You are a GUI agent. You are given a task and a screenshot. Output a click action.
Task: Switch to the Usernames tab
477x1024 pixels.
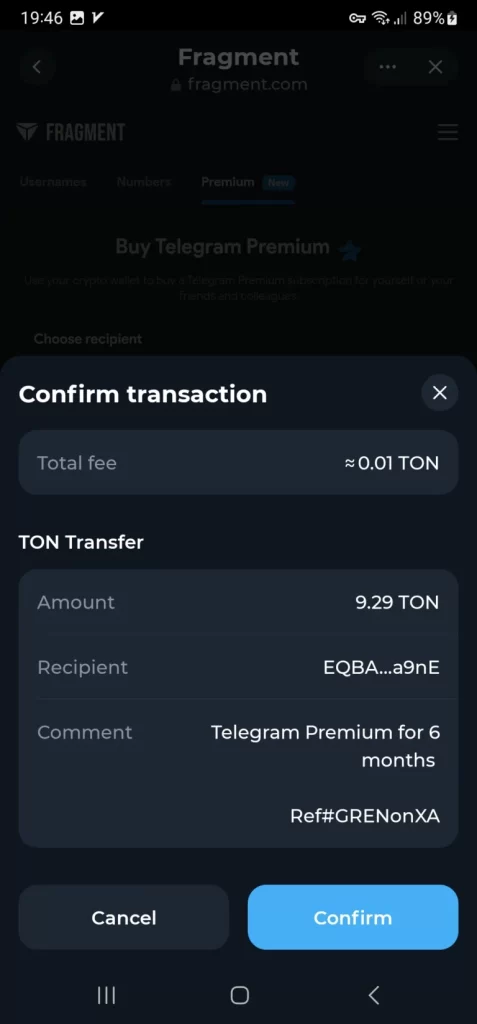coord(53,182)
